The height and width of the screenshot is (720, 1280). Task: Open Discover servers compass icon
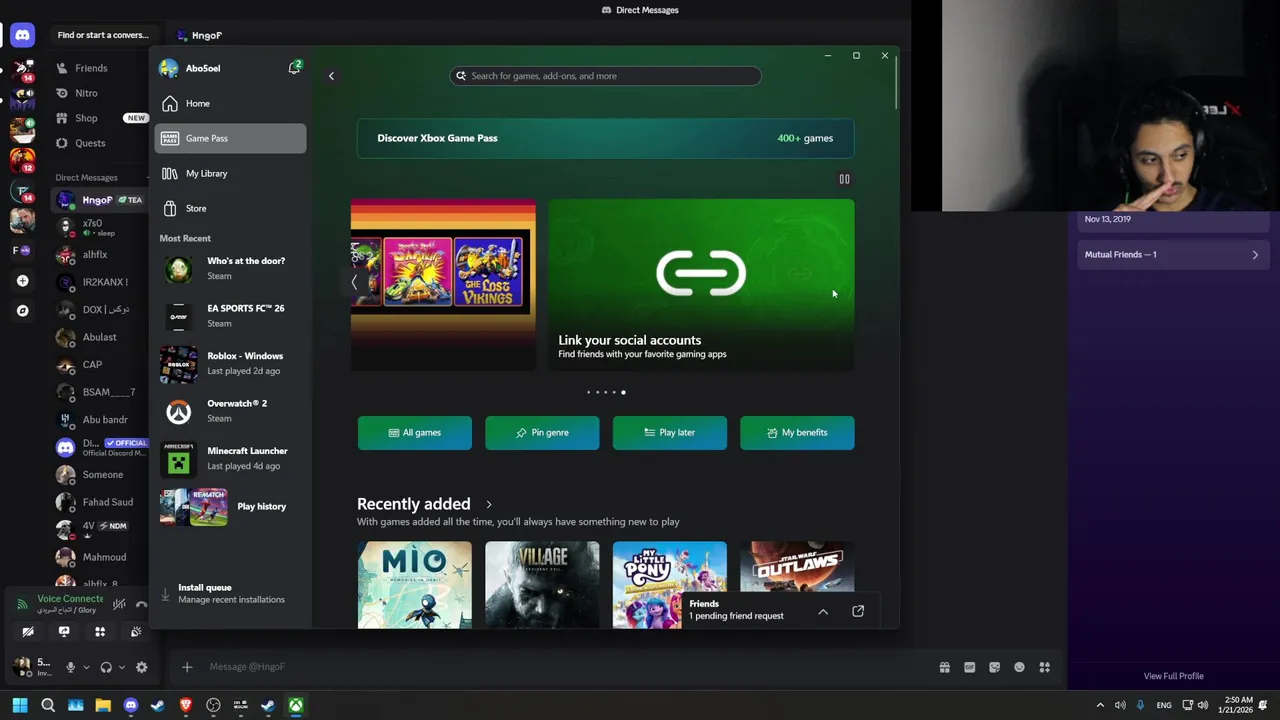coord(22,310)
